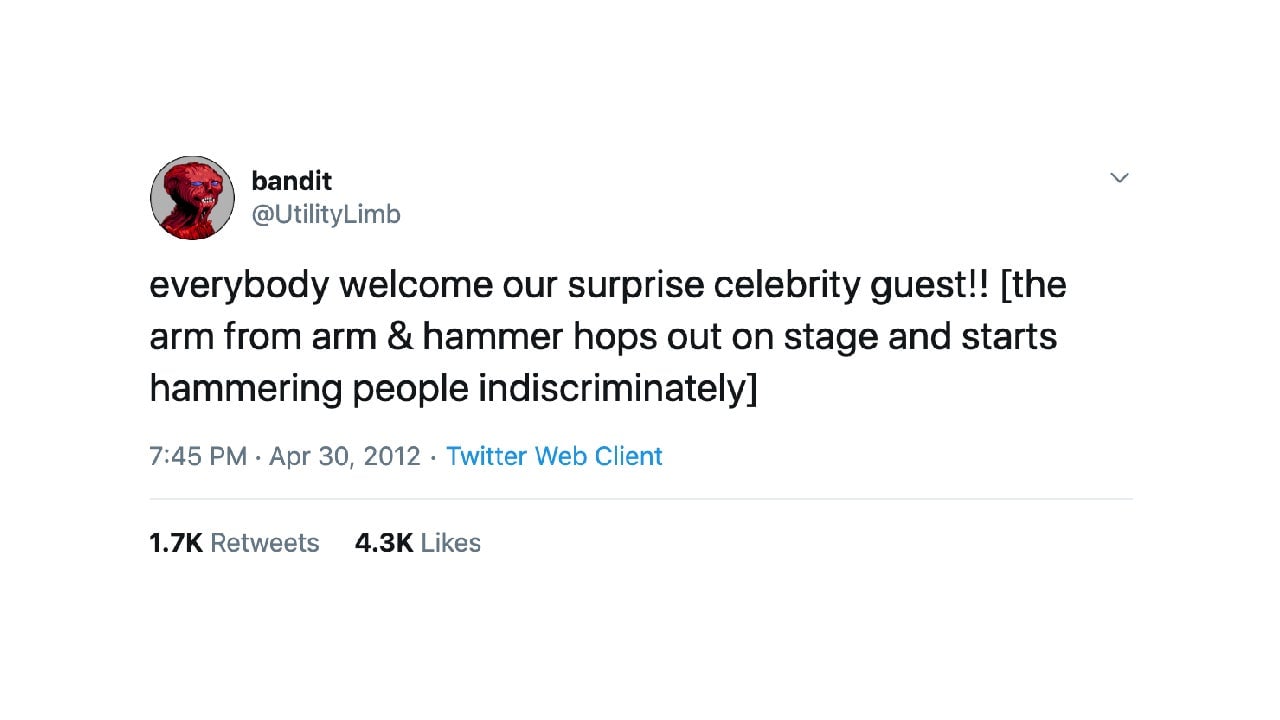Click the @UtilityLimb handle
The height and width of the screenshot is (720, 1280).
[325, 214]
